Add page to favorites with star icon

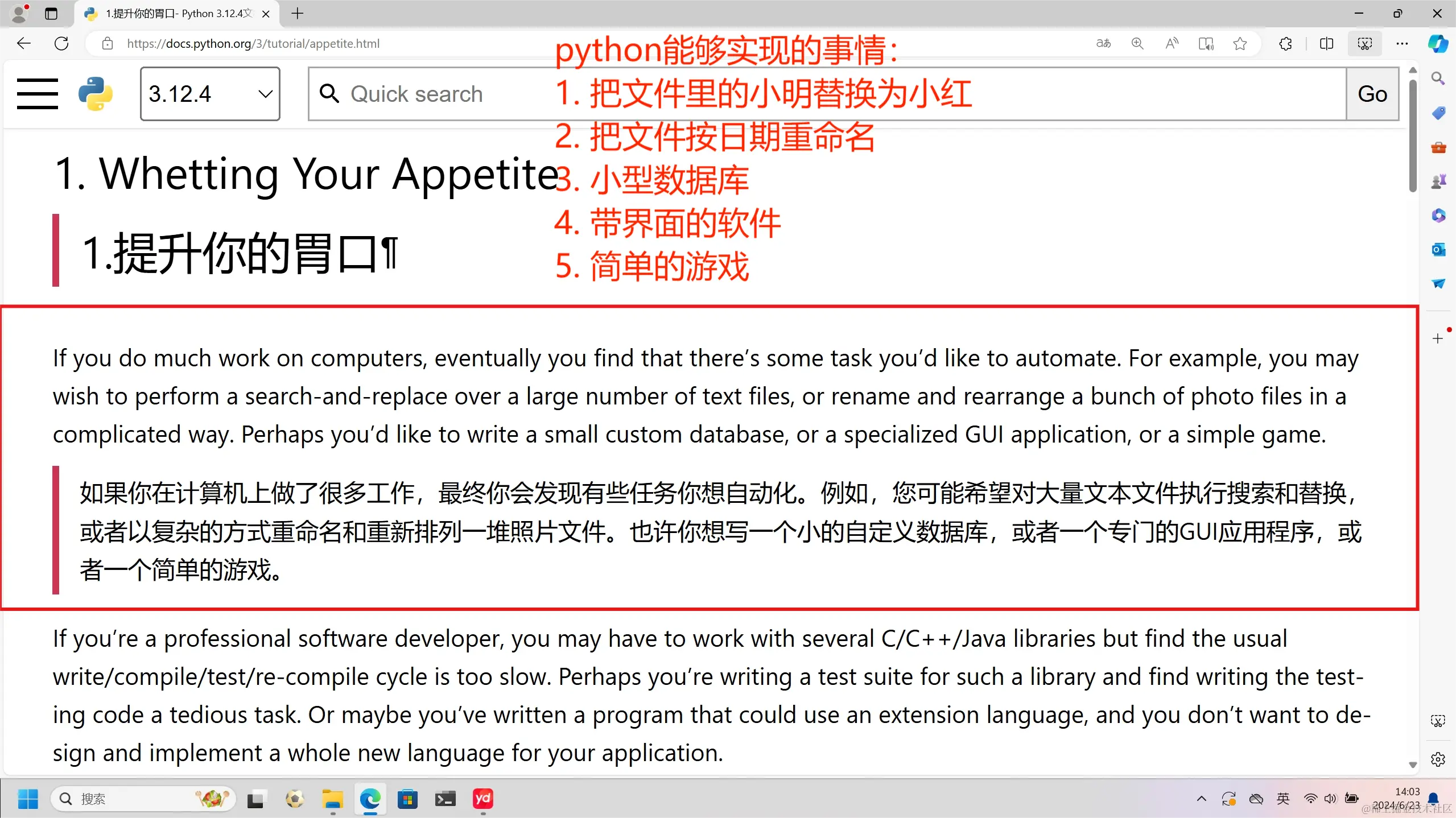tap(1240, 43)
